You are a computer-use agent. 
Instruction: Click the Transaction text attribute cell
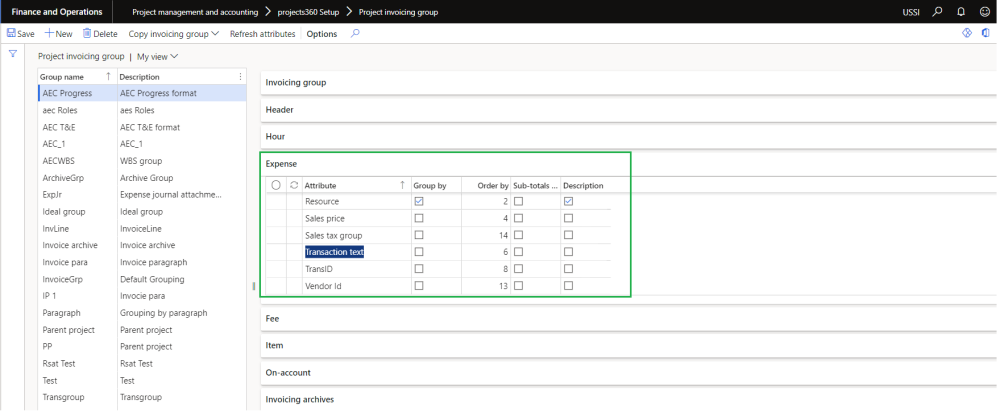(357, 252)
